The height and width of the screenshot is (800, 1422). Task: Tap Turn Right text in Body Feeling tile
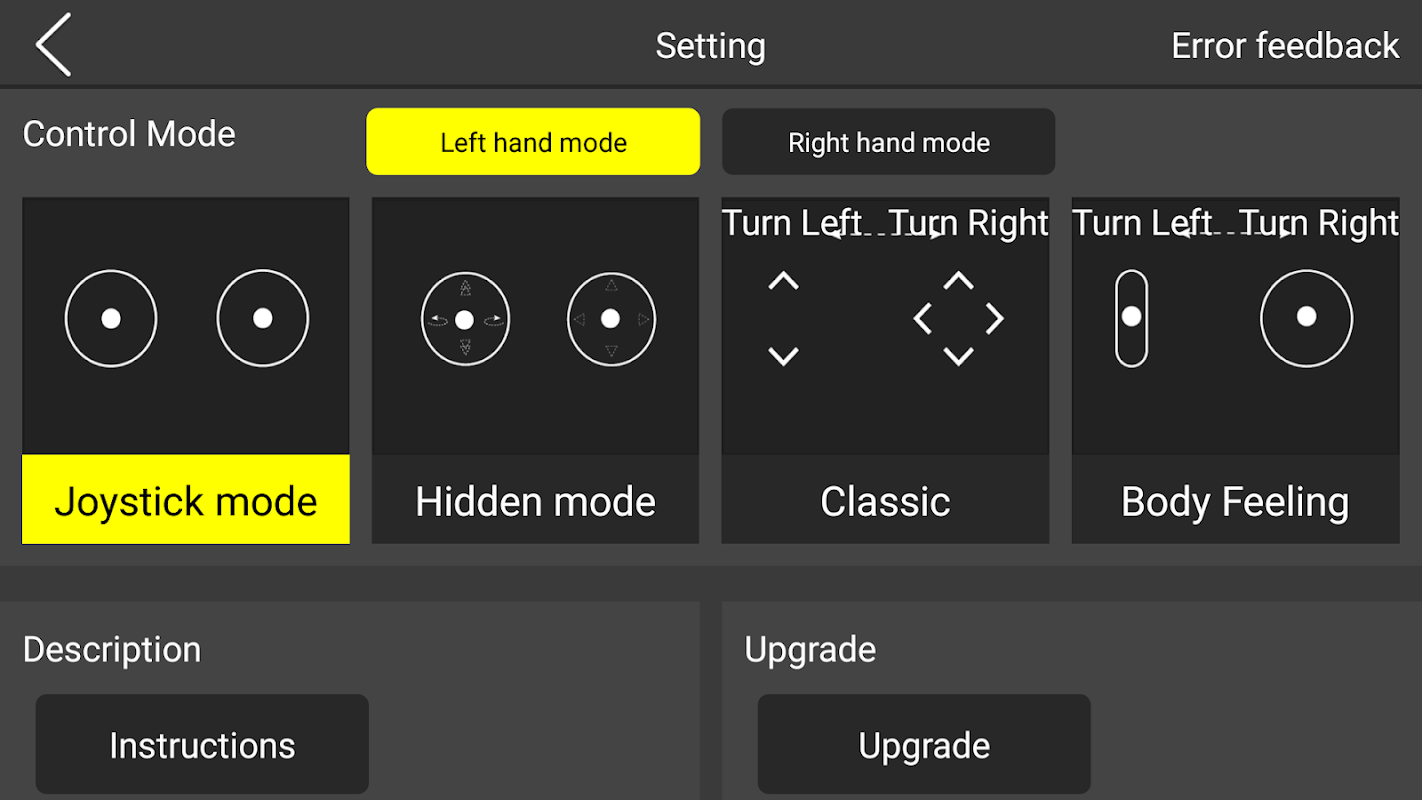pyautogui.click(x=1319, y=223)
